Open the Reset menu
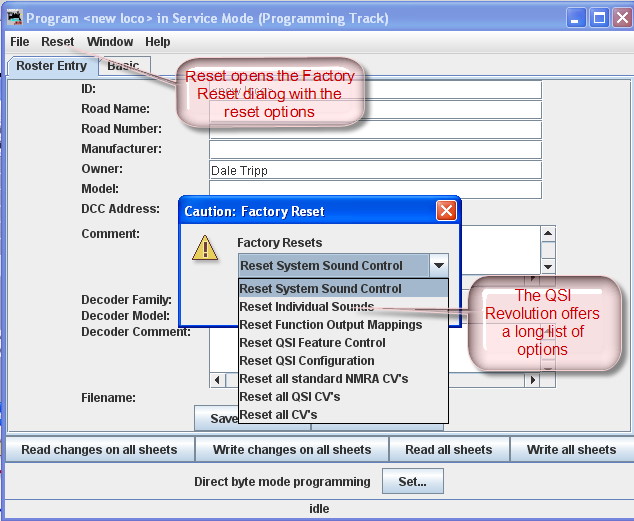 (x=57, y=42)
